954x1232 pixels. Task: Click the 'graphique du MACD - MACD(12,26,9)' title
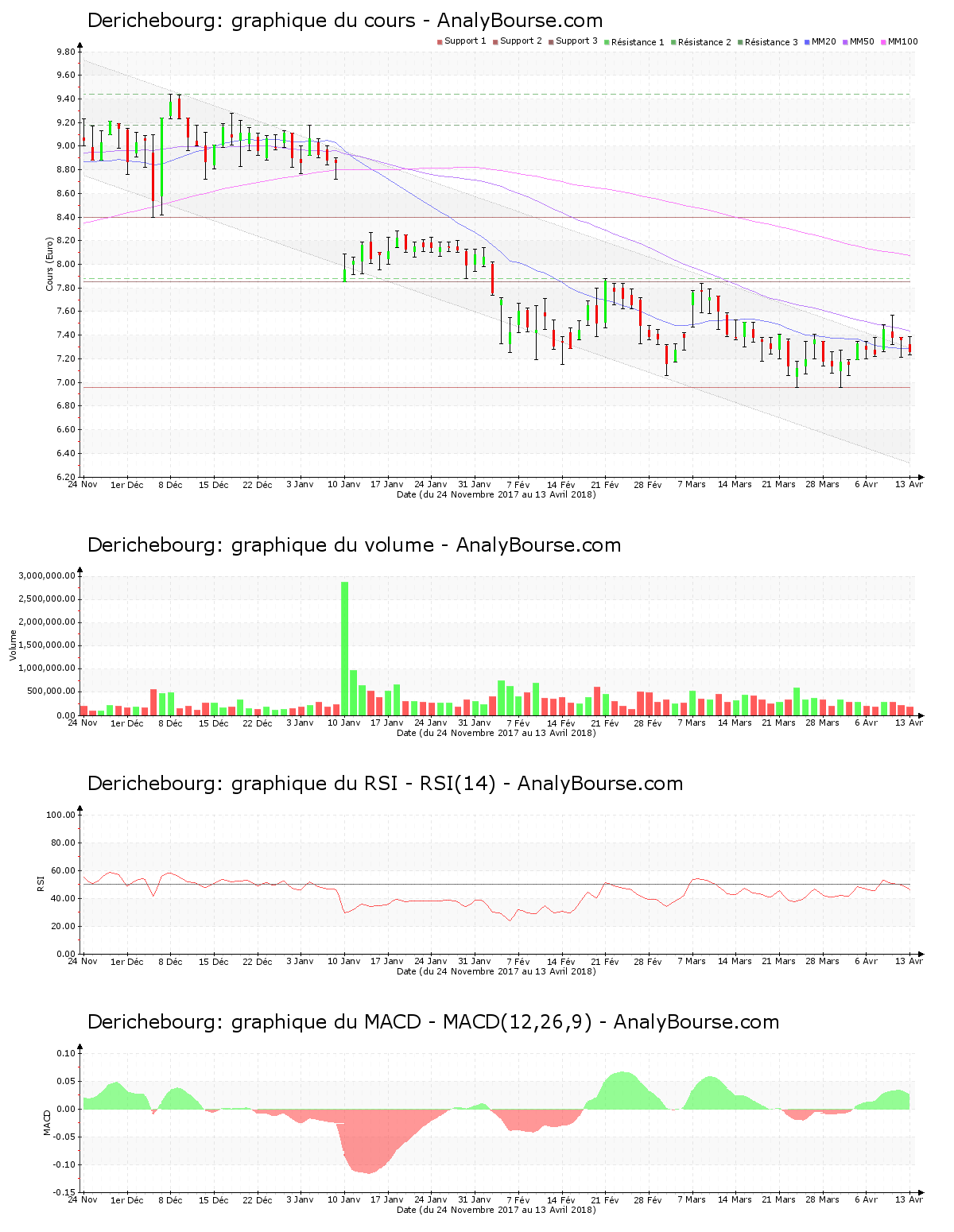tap(433, 1022)
